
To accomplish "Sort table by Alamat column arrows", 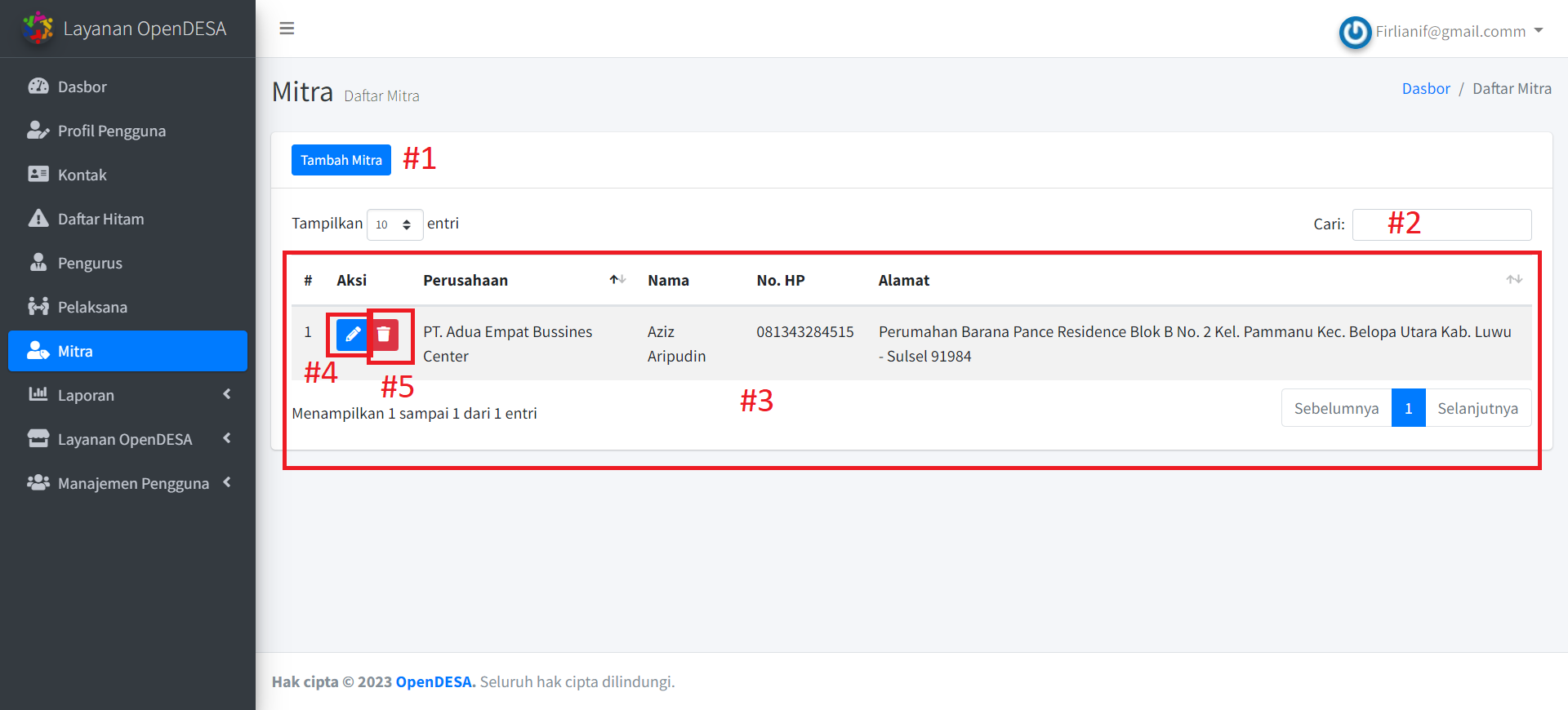I will pyautogui.click(x=1514, y=280).
